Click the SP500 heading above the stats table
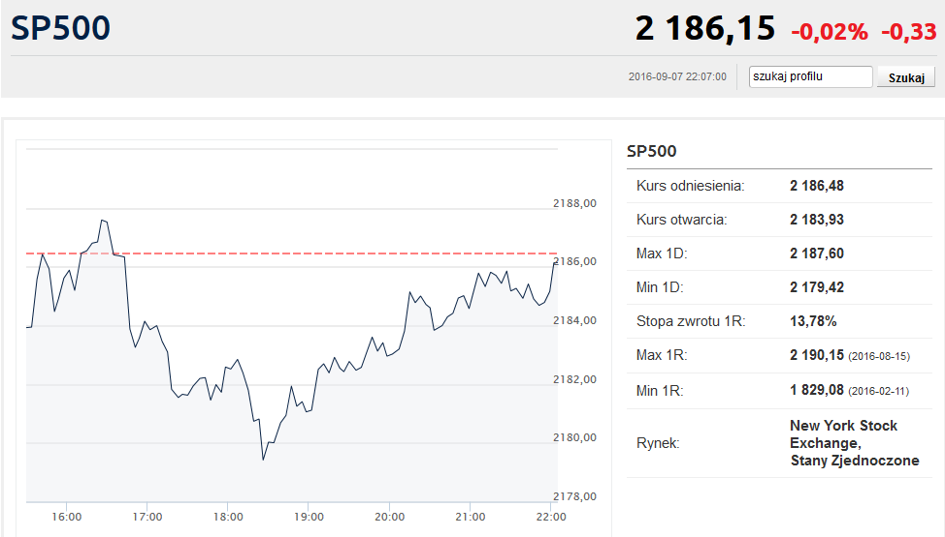 [651, 152]
